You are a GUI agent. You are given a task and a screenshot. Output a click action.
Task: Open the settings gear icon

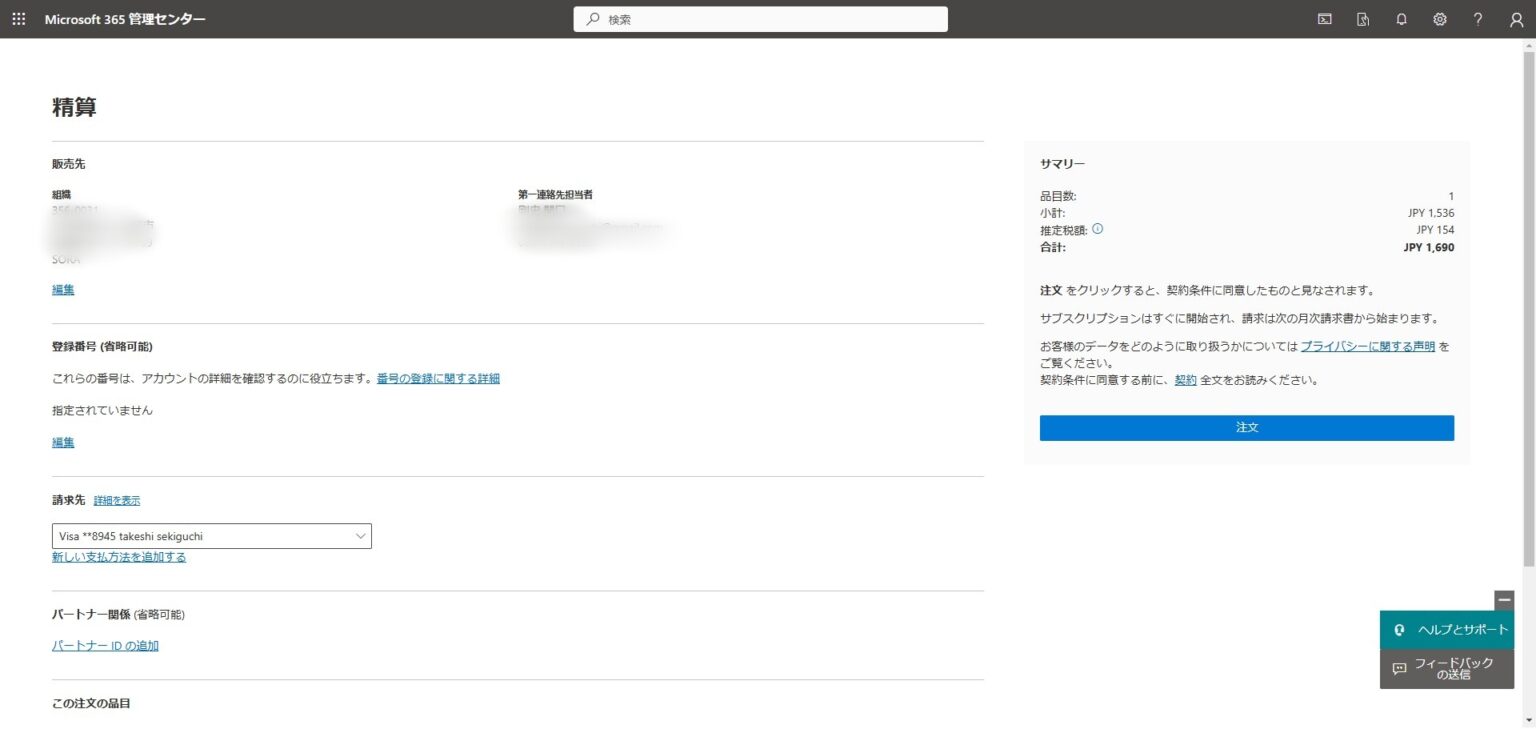[1440, 19]
